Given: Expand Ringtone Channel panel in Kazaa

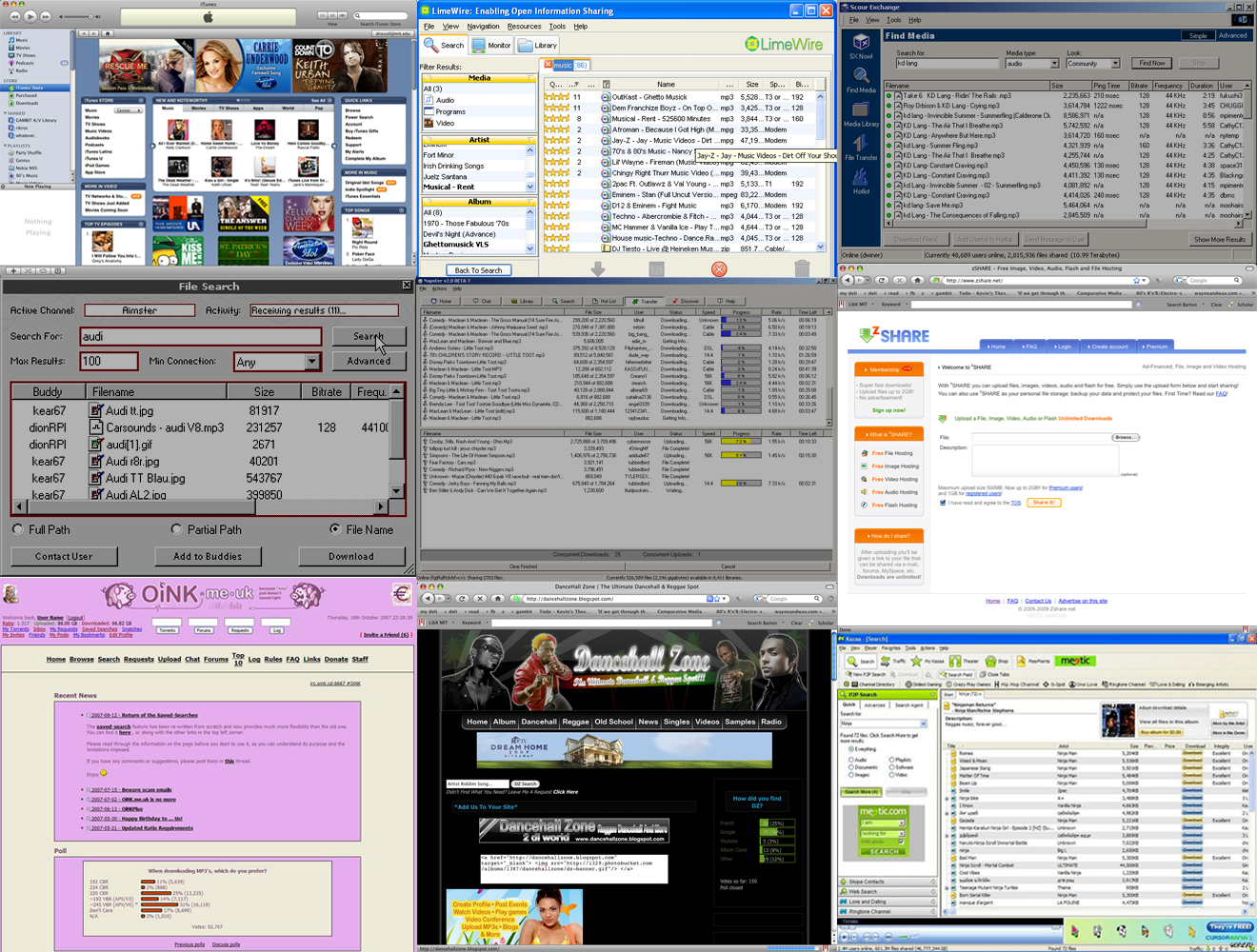Looking at the screenshot, I should 888,912.
